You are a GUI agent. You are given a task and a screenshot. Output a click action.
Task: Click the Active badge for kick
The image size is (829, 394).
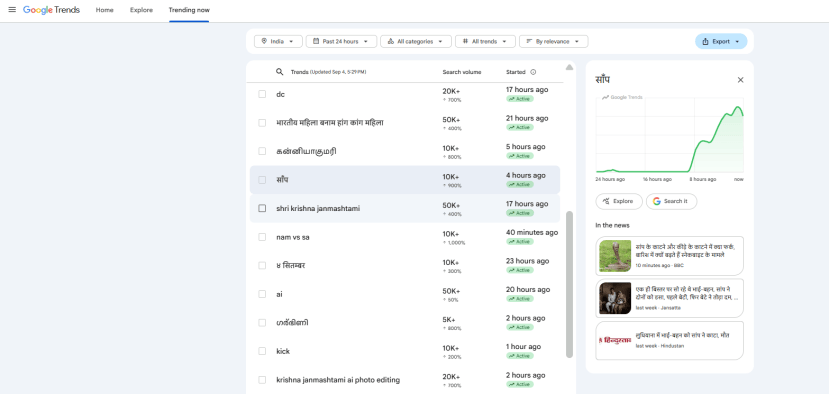click(x=520, y=356)
